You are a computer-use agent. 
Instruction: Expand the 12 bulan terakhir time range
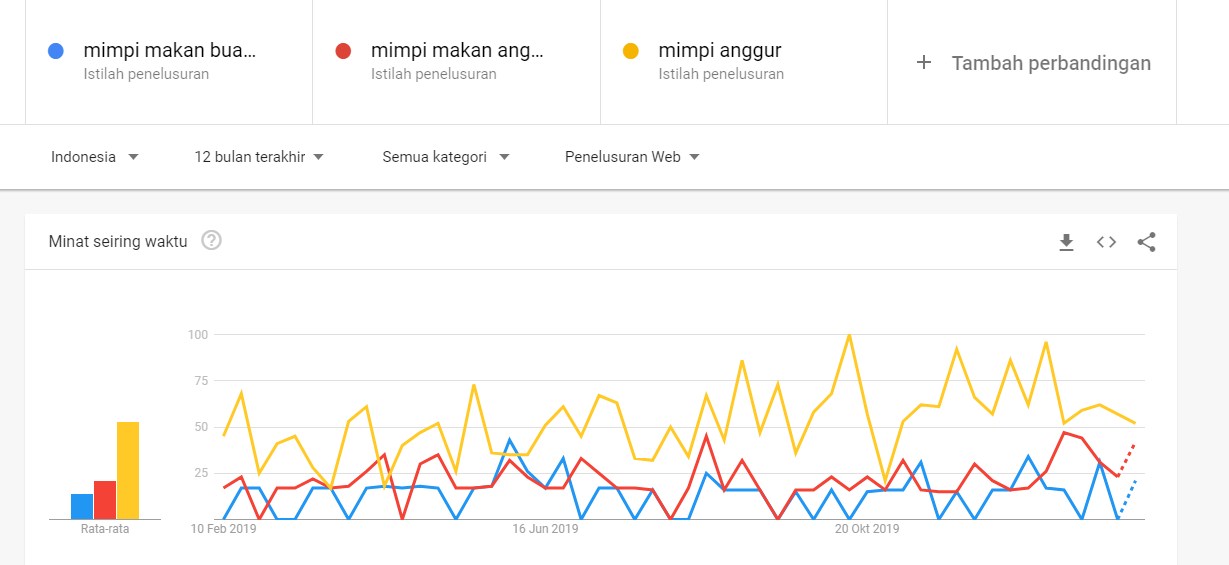click(x=259, y=157)
